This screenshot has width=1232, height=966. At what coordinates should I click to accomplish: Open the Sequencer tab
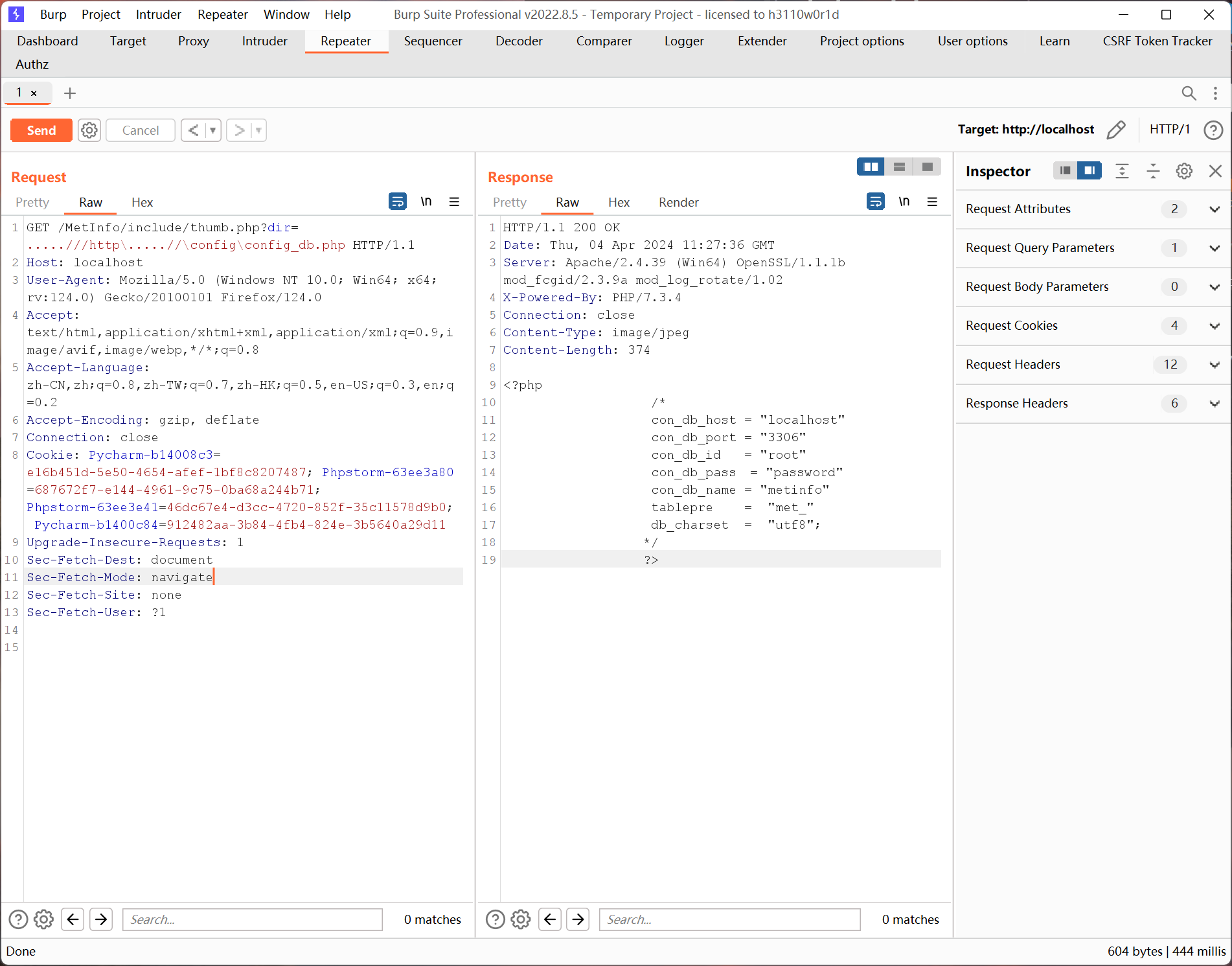[x=433, y=41]
